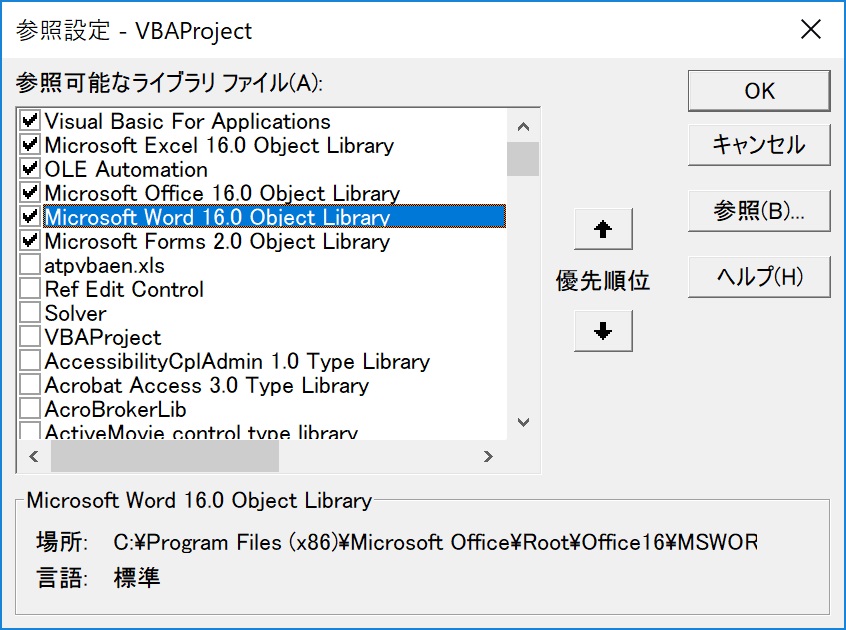The width and height of the screenshot is (846, 630).
Task: Click the list's down scroll arrow
Action: 524,423
